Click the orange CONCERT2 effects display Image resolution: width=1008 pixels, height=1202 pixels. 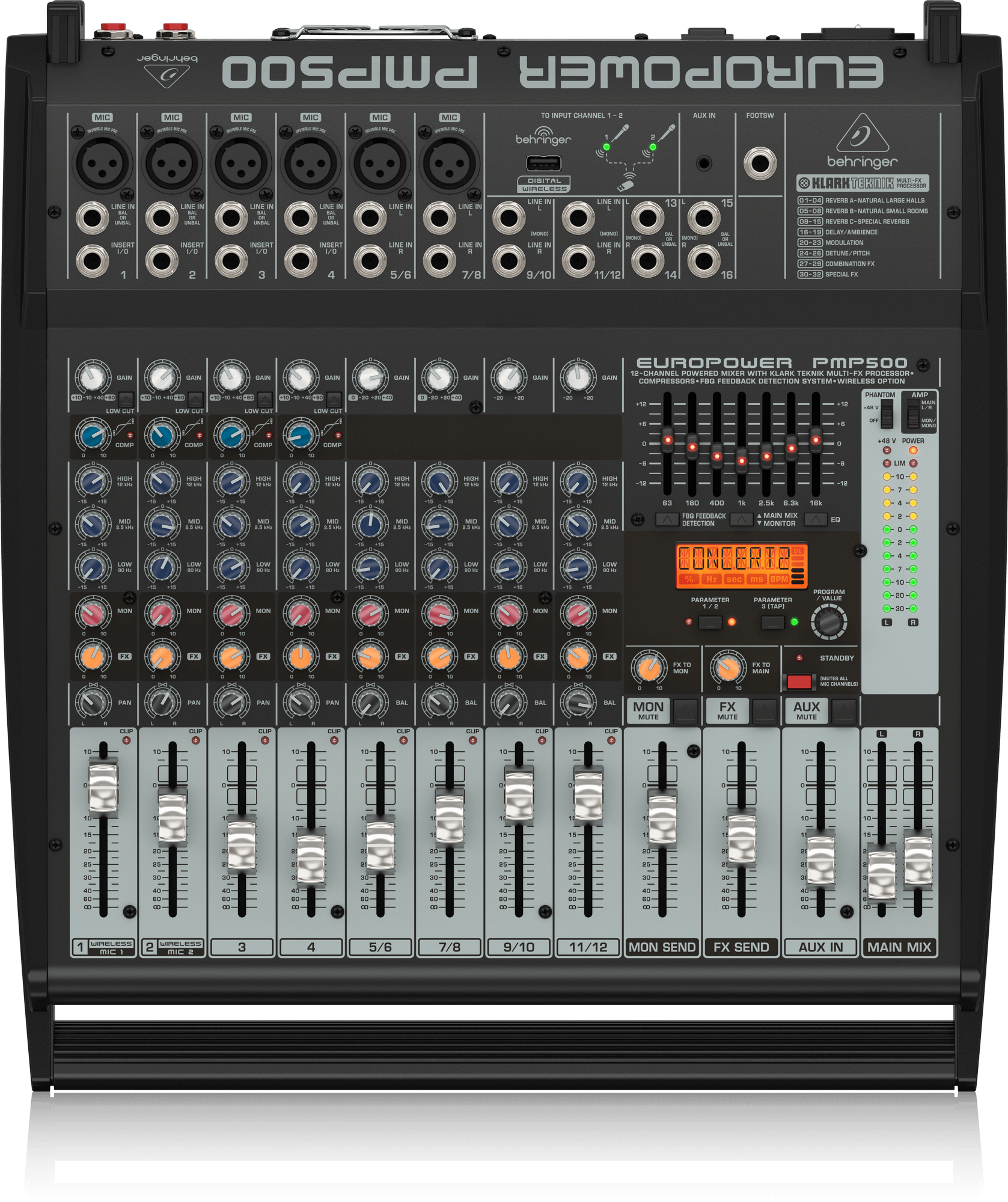tap(741, 565)
